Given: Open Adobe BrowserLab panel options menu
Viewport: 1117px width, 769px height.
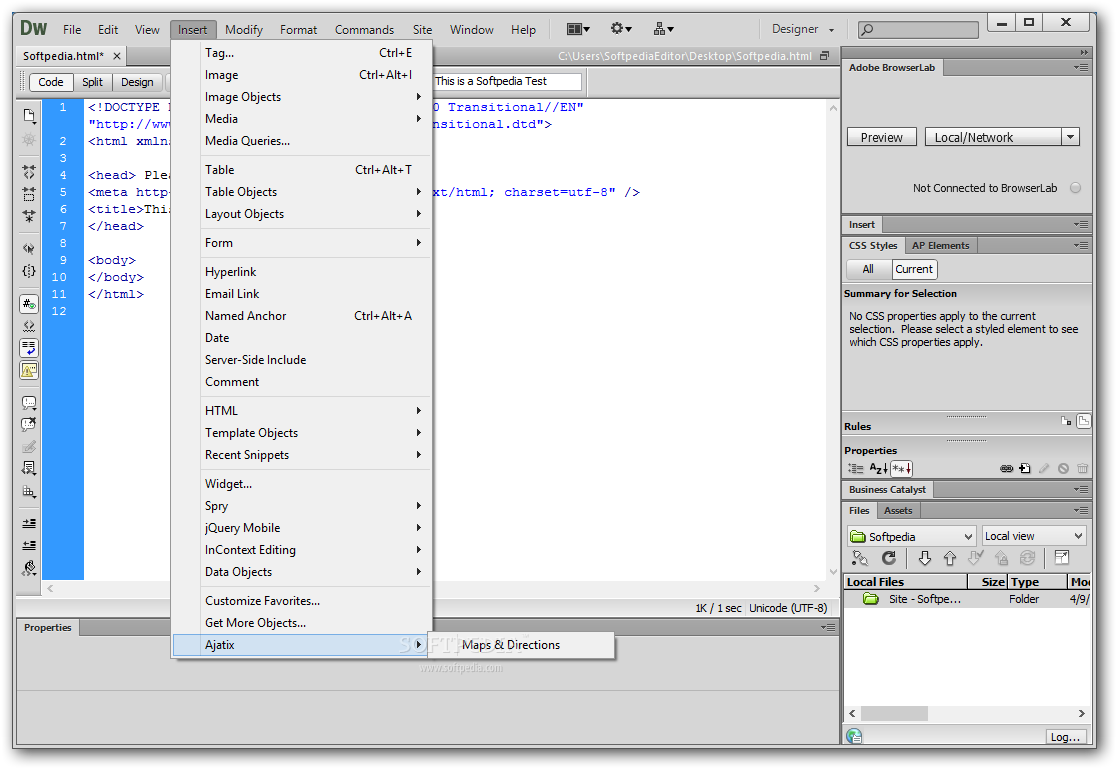Looking at the screenshot, I should click(x=1082, y=68).
